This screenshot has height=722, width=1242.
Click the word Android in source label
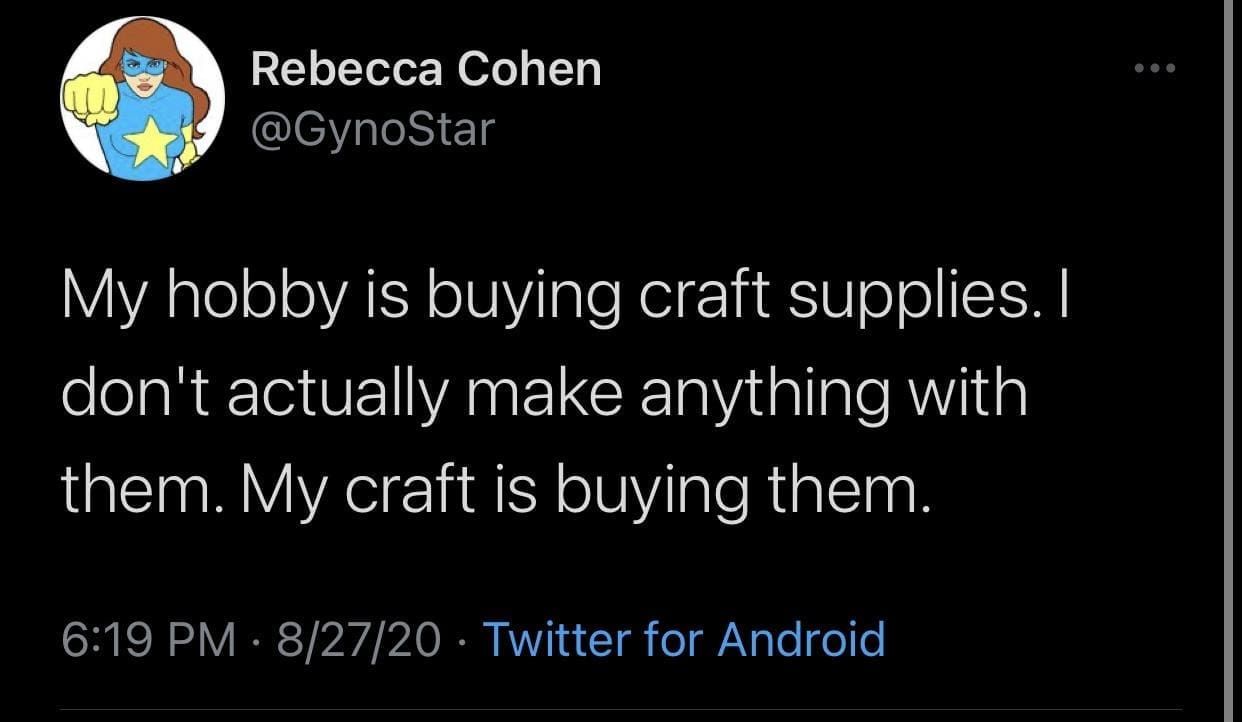[802, 639]
